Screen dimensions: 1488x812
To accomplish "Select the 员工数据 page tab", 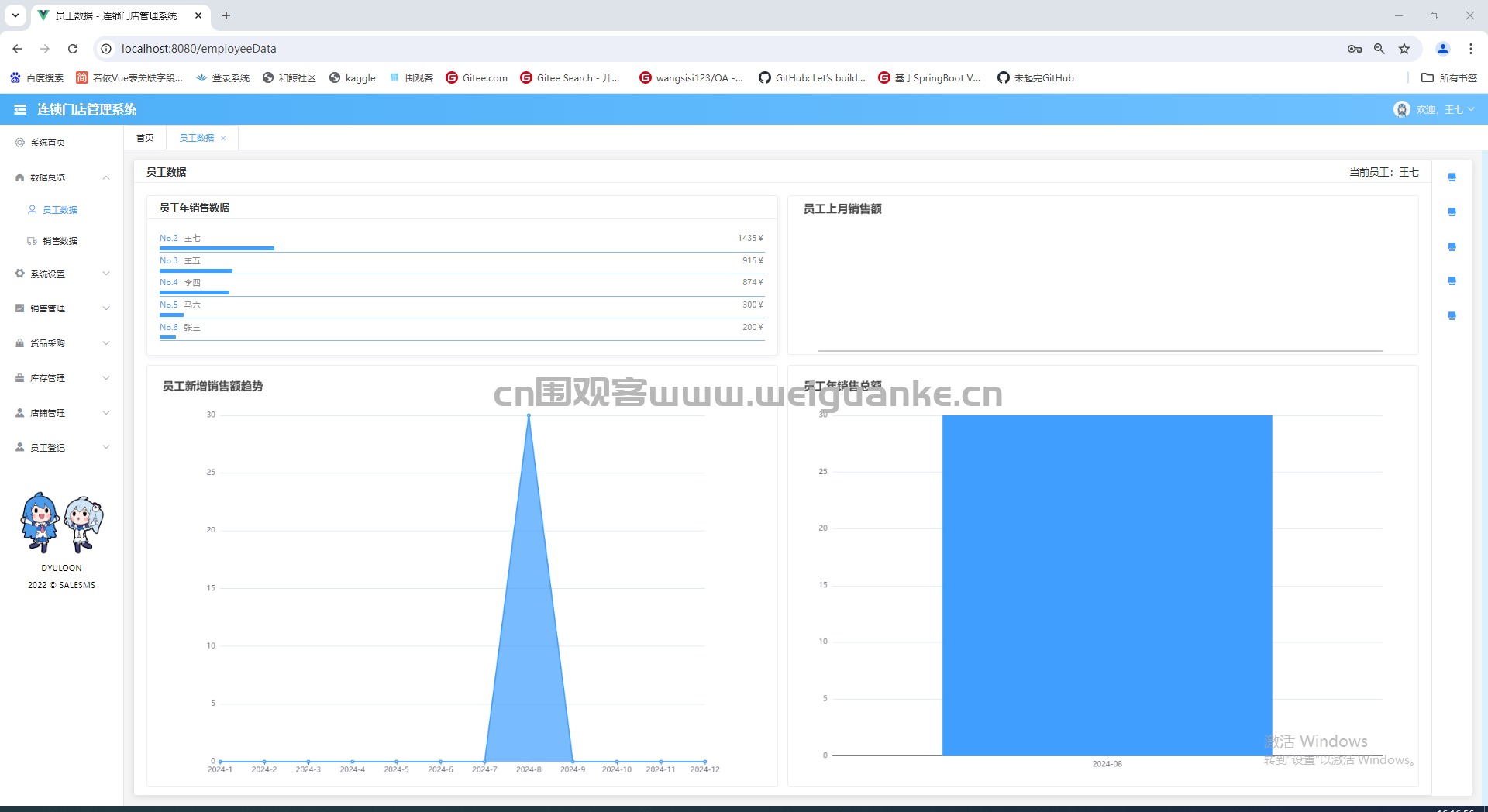I will 196,138.
